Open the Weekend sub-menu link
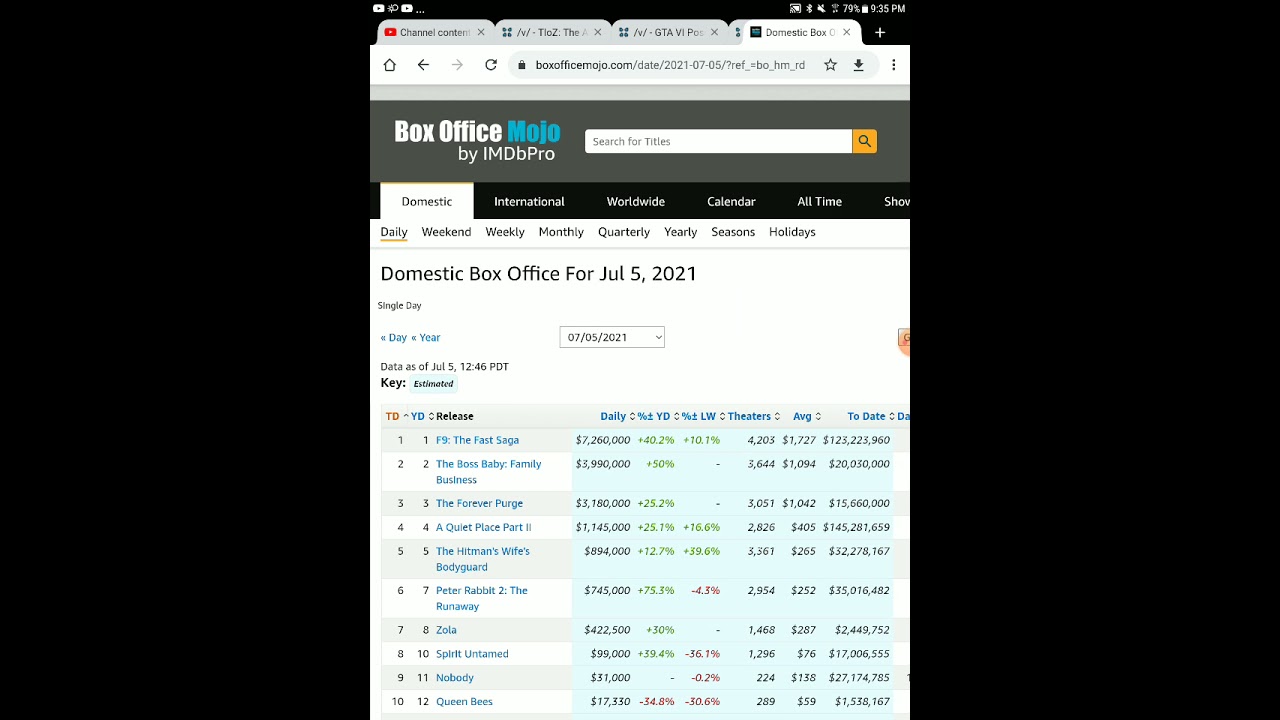 coord(446,232)
